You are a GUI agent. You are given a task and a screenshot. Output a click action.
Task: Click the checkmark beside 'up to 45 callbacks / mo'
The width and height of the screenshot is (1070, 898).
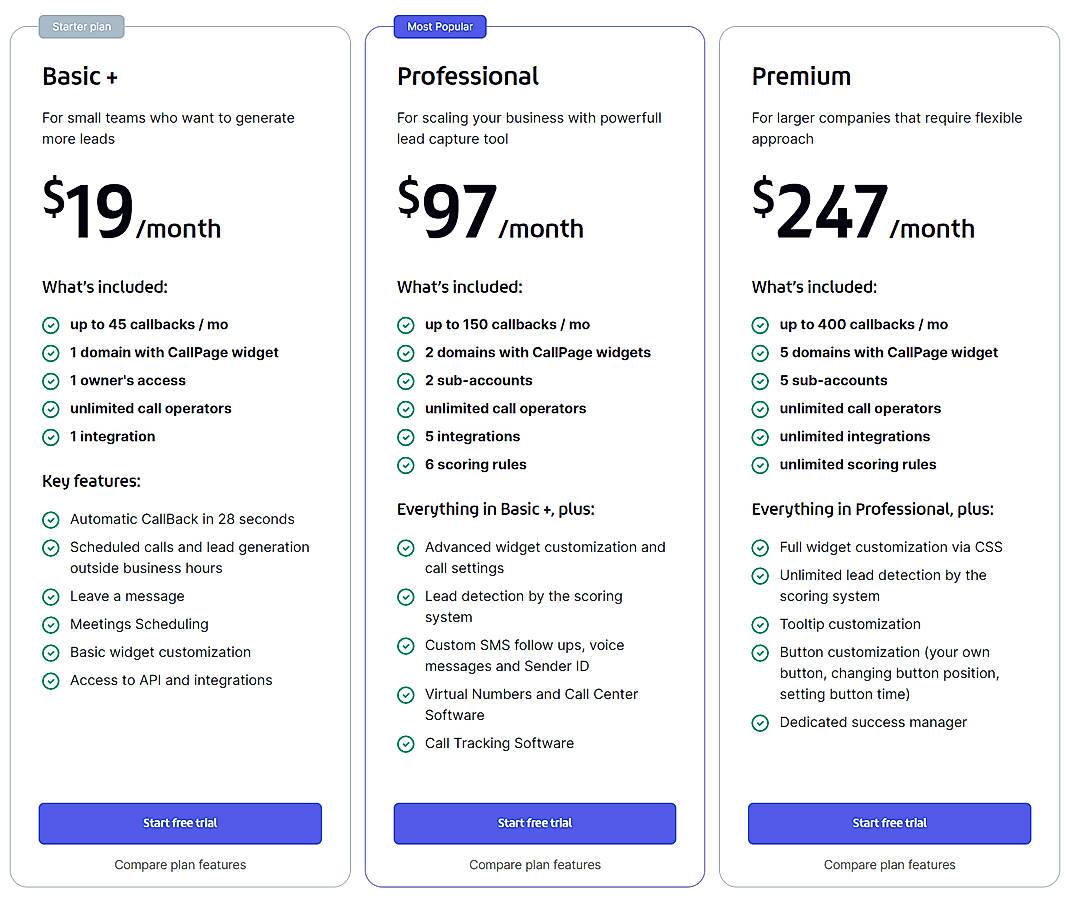coord(51,325)
